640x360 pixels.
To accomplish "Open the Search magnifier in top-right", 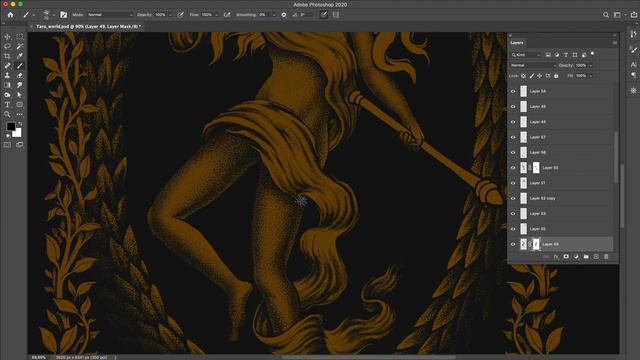I will (606, 15).
